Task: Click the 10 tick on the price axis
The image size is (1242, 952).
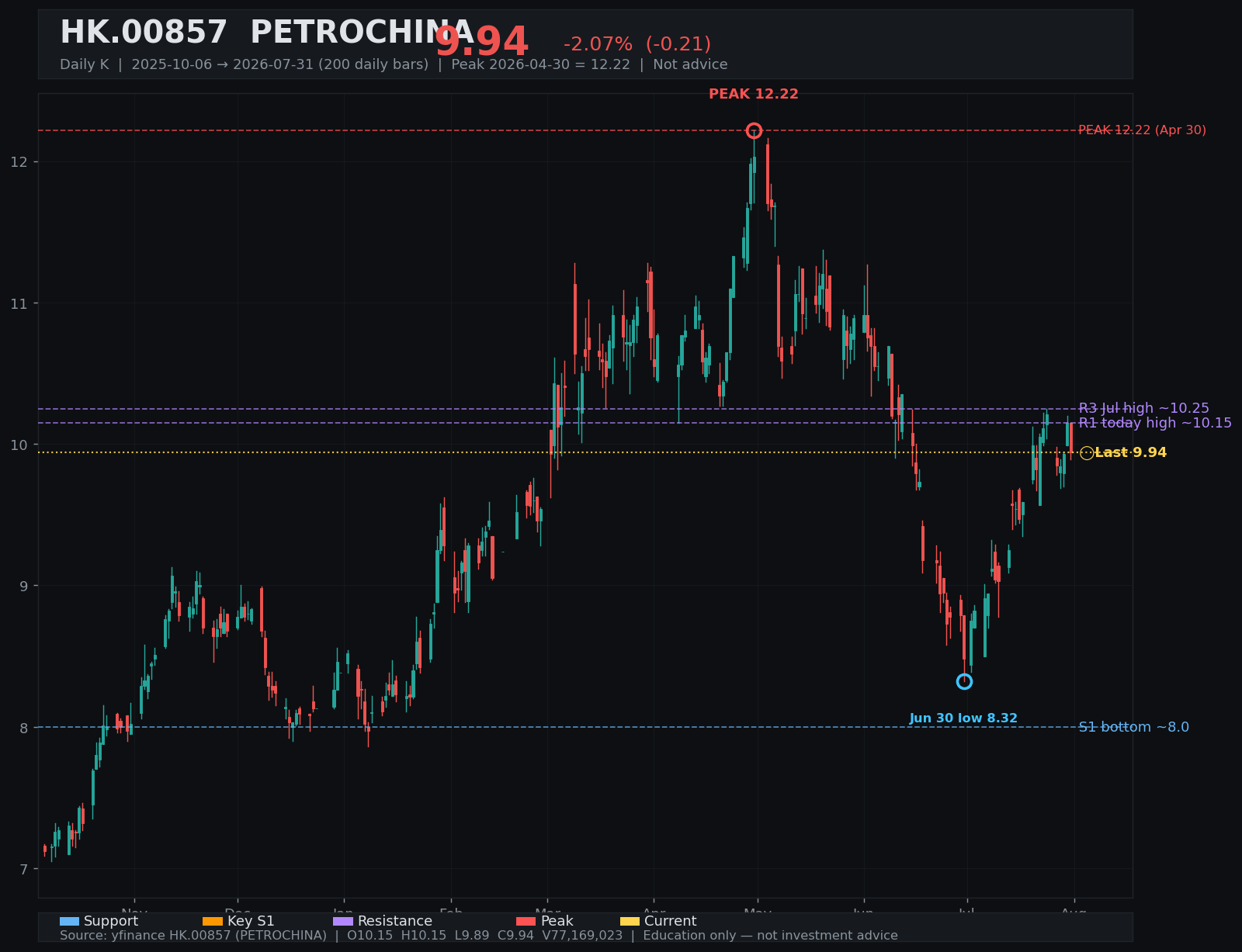Action: tap(19, 445)
